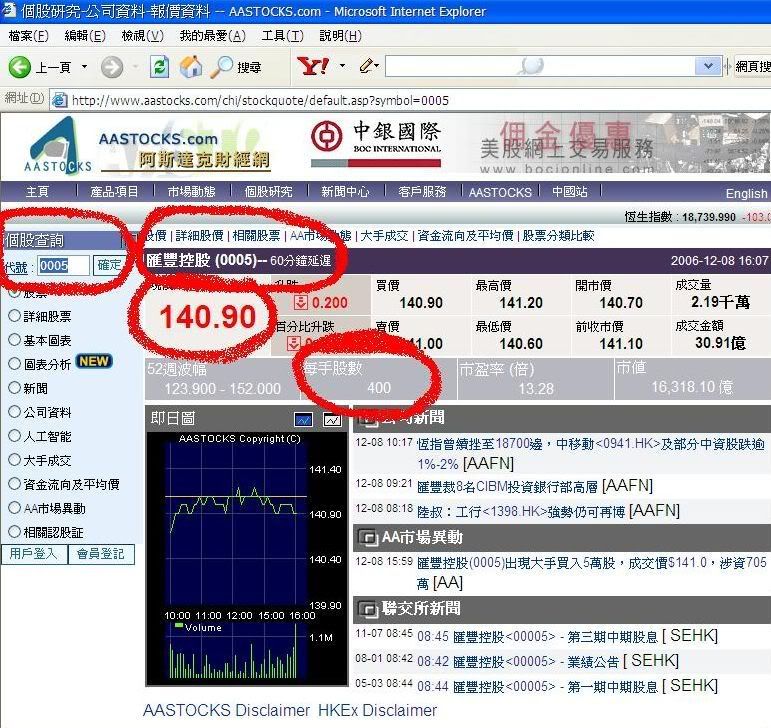Select the 基本圖表 radio option
This screenshot has width=771, height=728.
(15, 340)
